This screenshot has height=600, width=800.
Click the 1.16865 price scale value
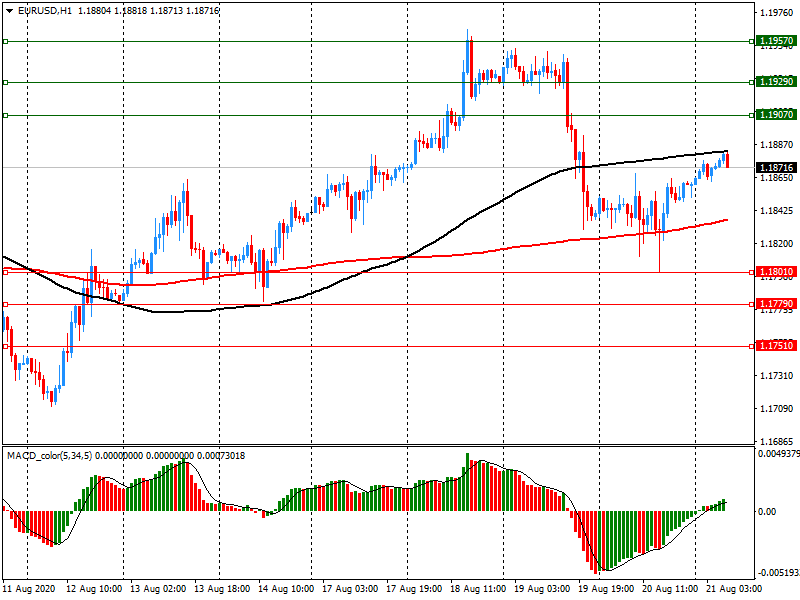777,441
